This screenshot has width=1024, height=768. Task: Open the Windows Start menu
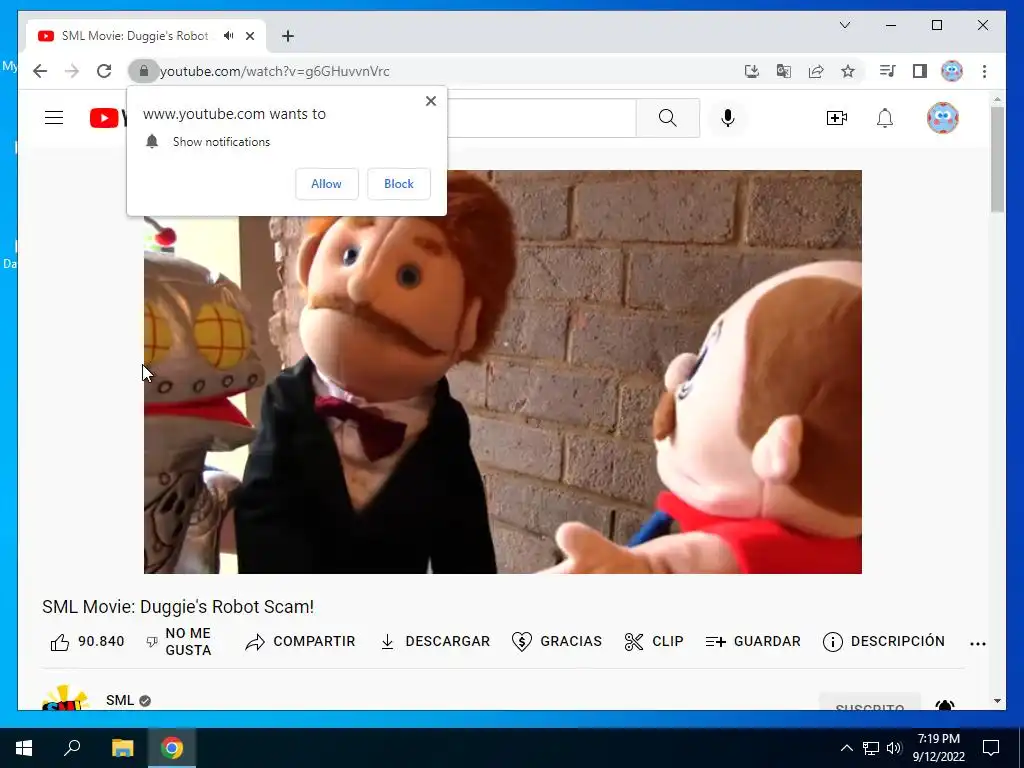point(24,748)
